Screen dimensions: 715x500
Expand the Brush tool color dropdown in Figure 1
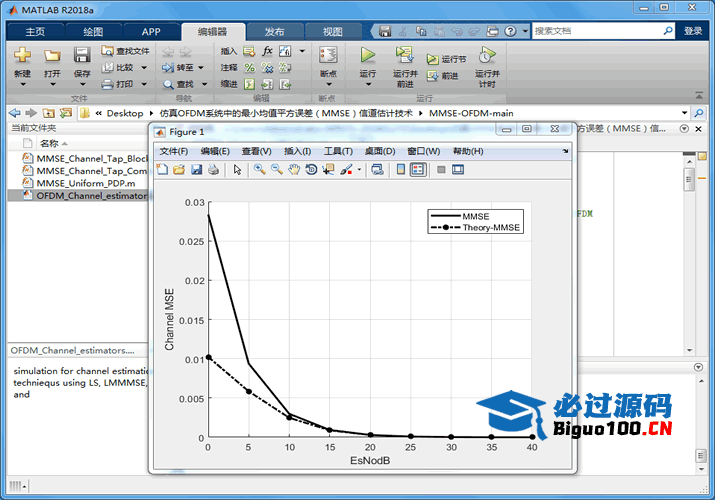coord(359,170)
